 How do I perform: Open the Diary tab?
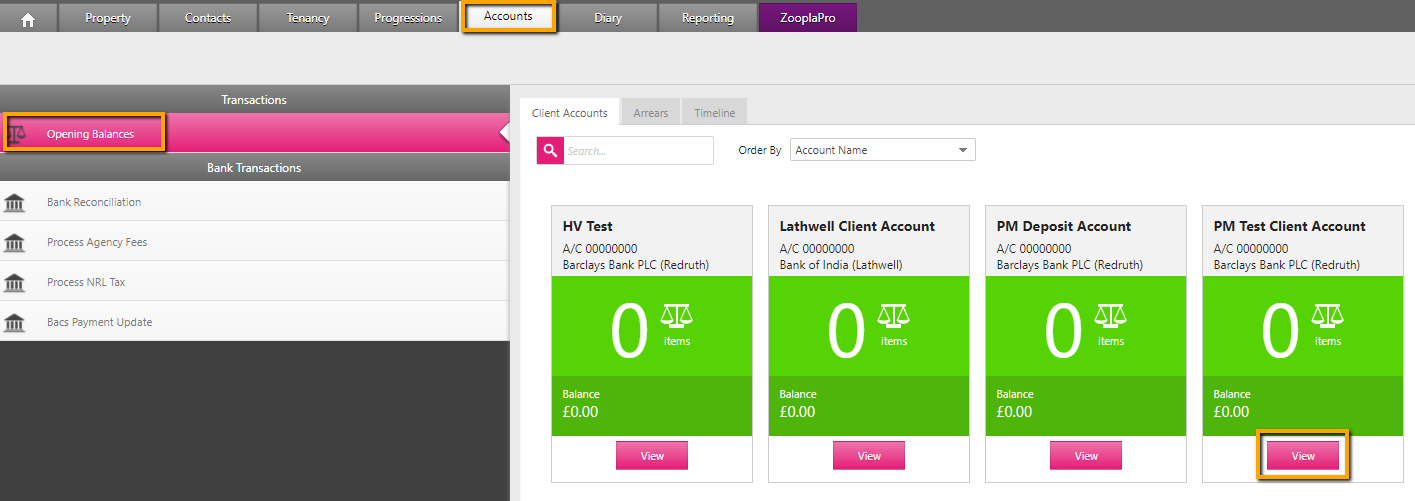tap(608, 18)
